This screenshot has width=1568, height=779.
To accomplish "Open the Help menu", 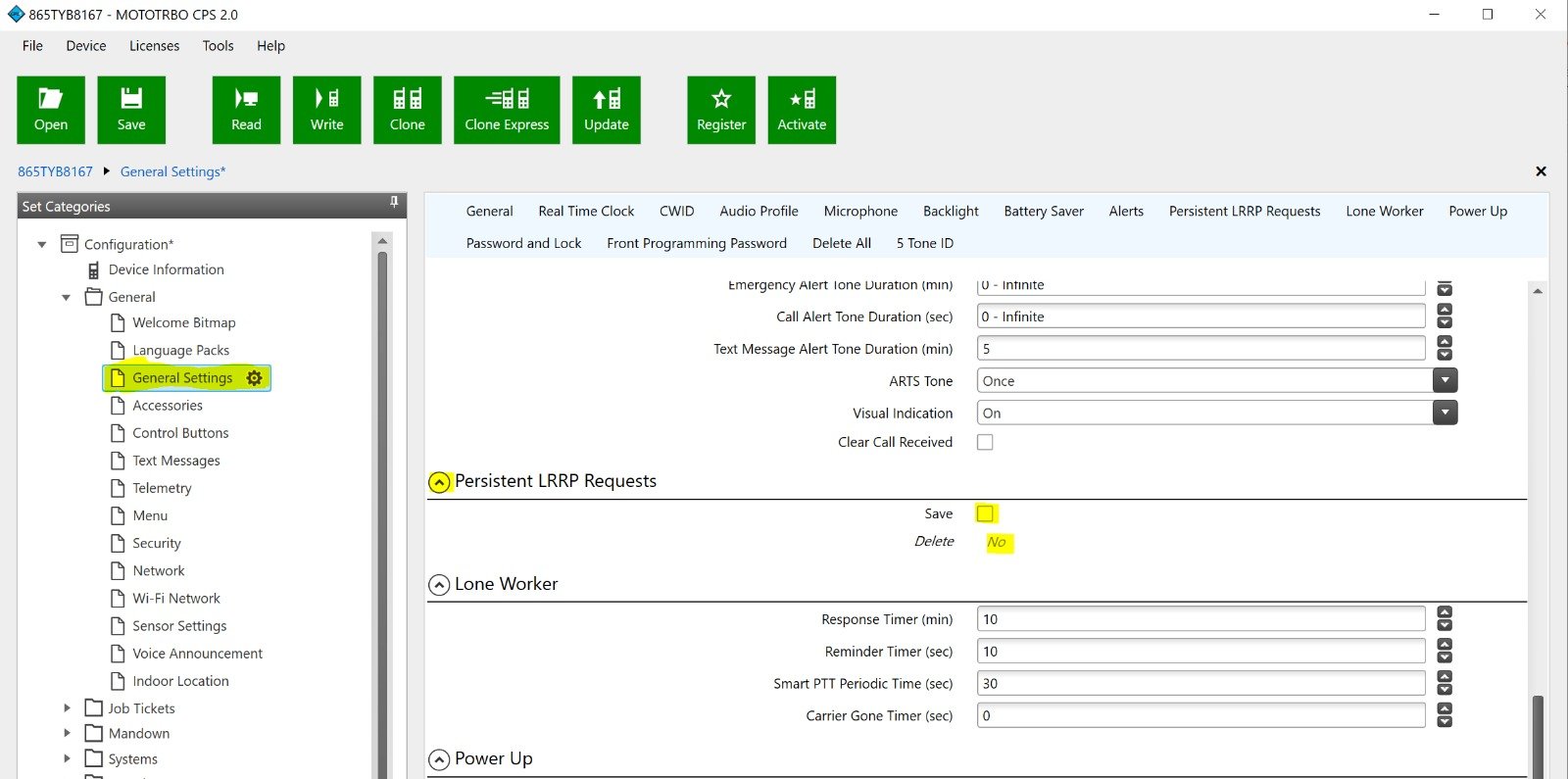I will [270, 46].
